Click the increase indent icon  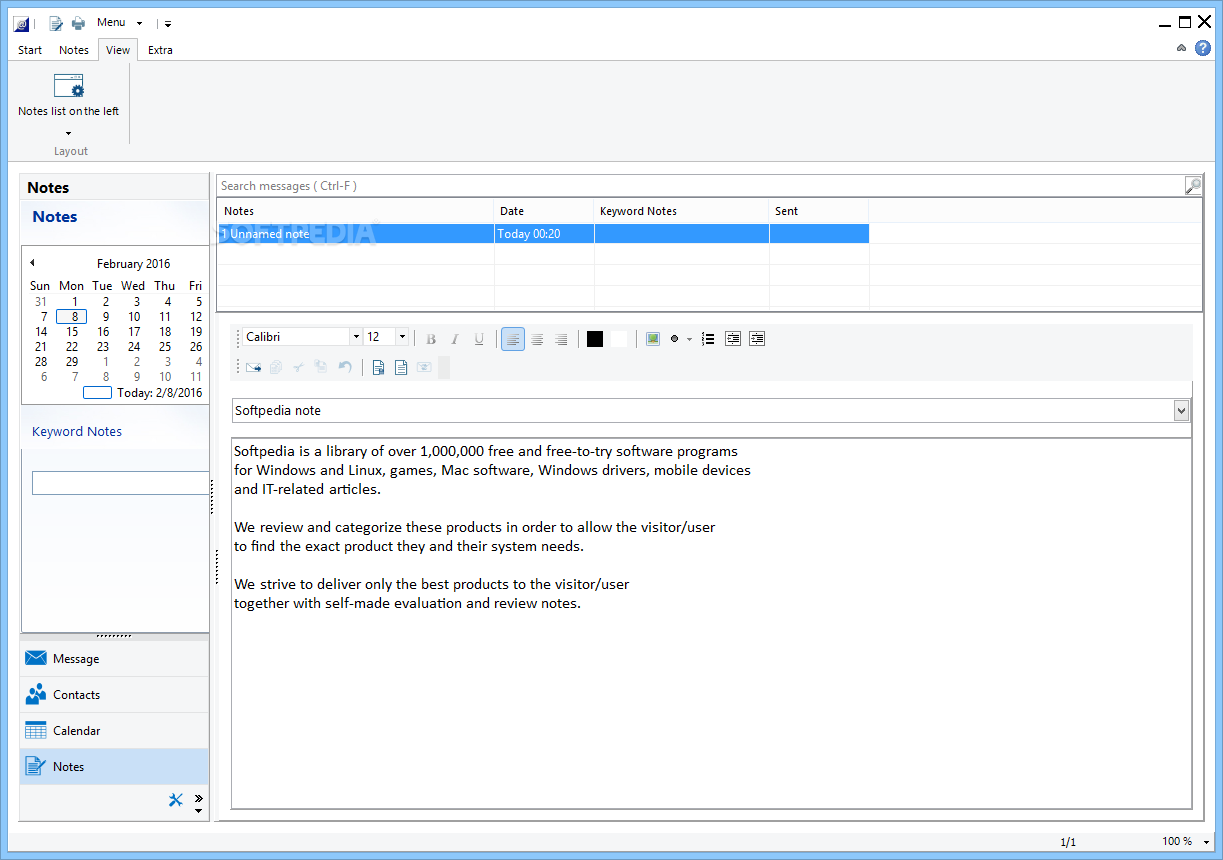[757, 339]
